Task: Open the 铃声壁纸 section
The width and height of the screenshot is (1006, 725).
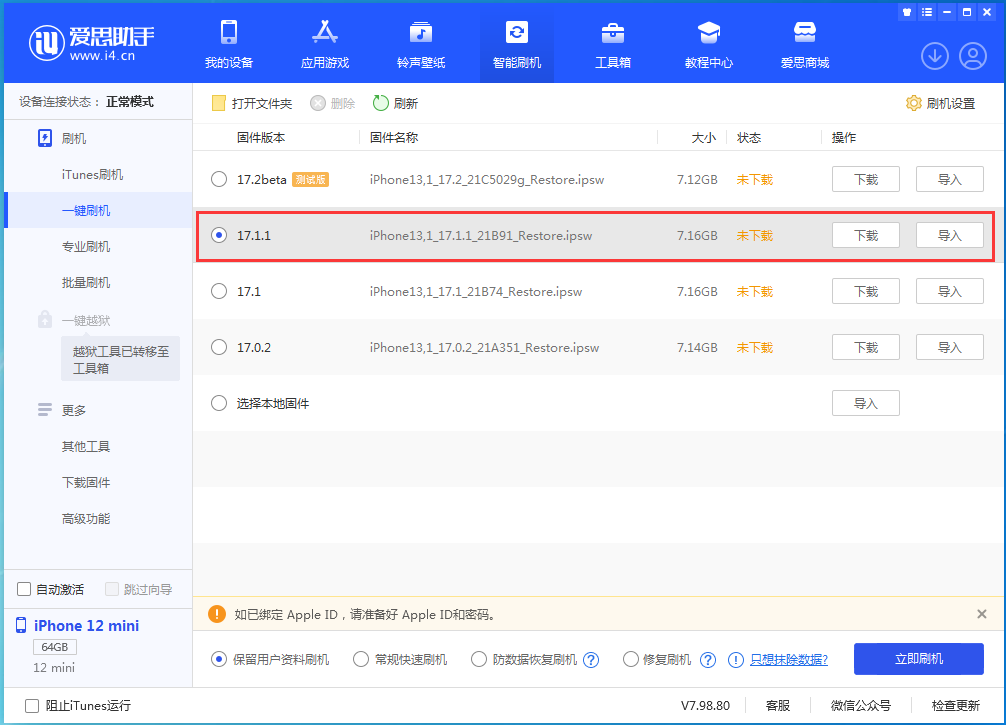Action: [x=420, y=44]
